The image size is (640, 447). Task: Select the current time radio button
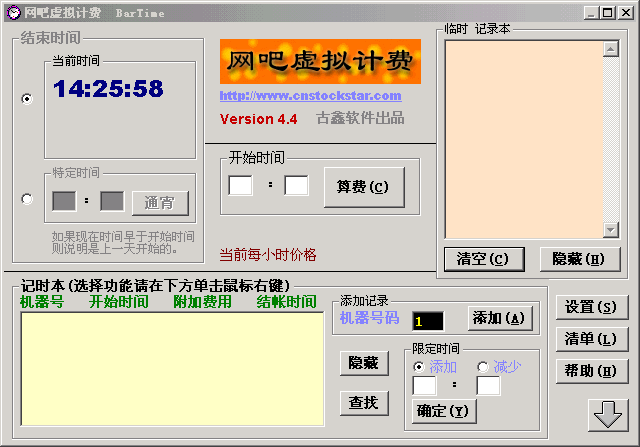27,99
